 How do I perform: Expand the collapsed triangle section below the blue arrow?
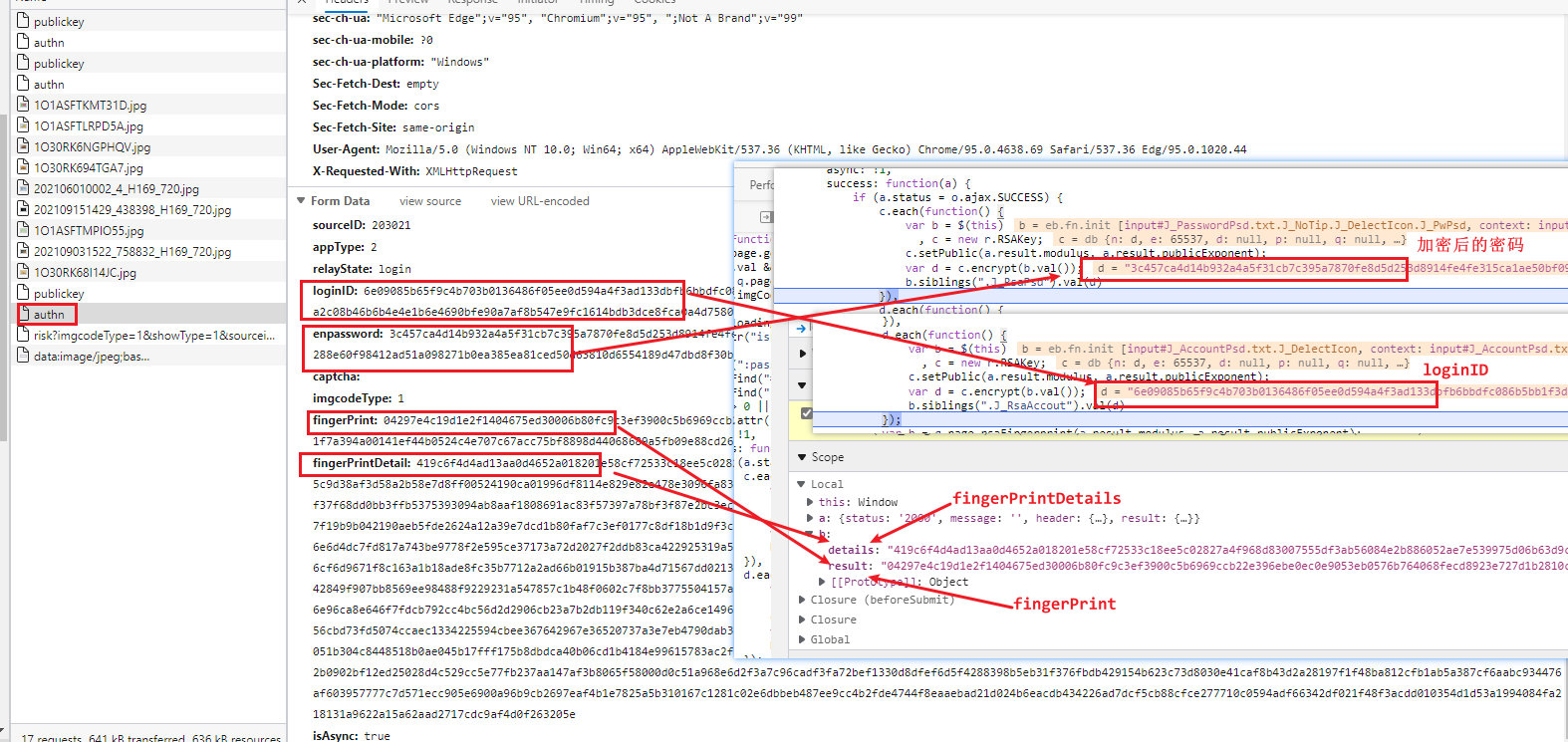803,354
